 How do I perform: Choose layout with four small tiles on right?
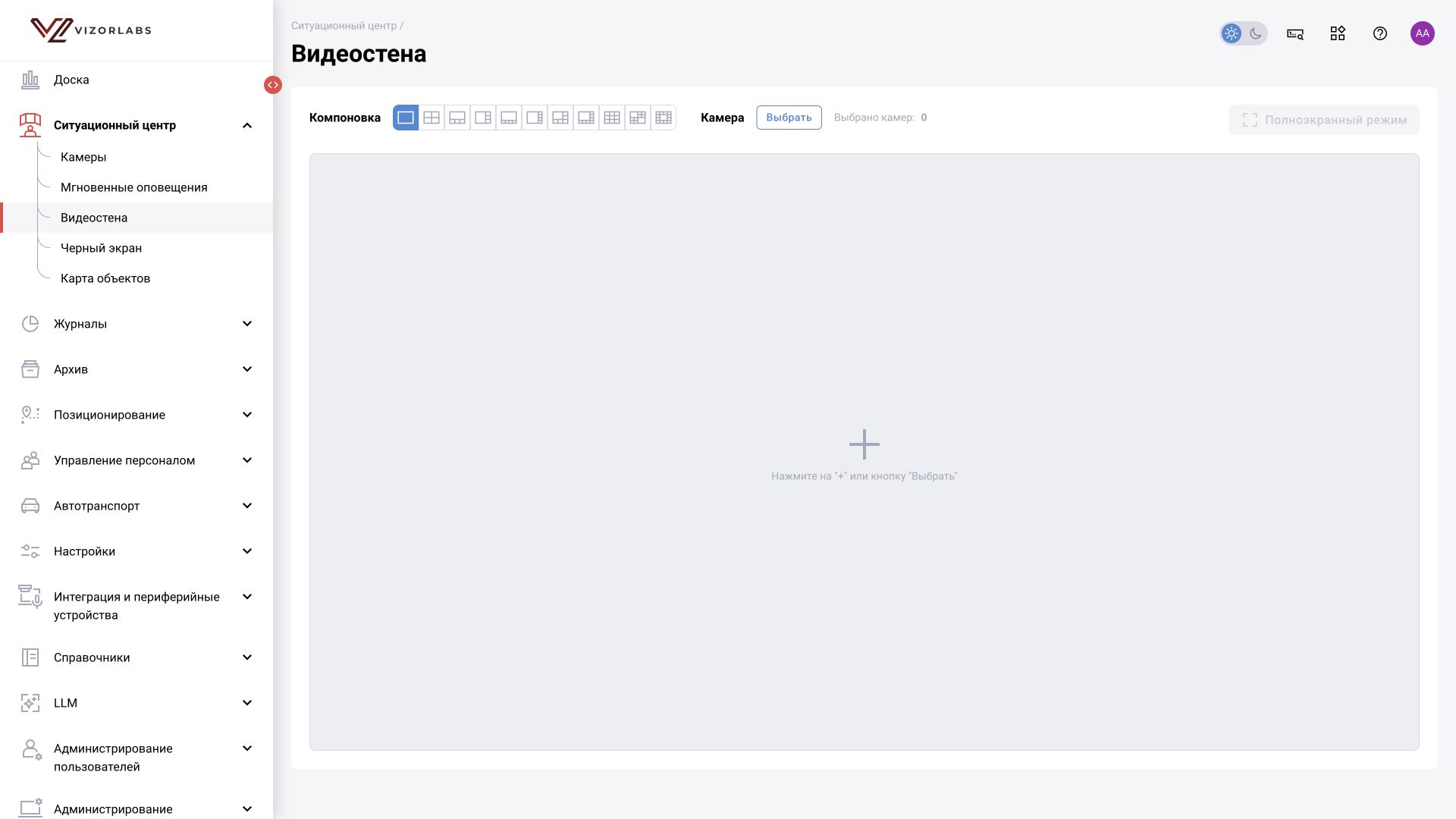coord(535,118)
